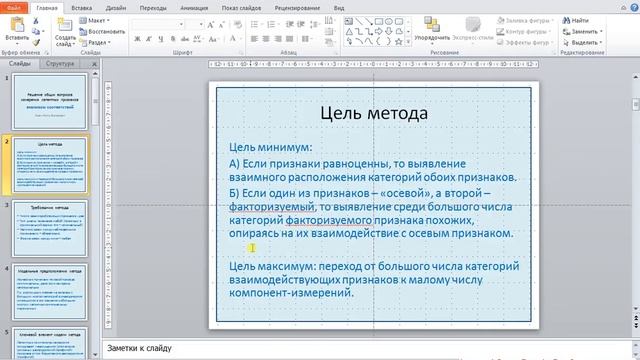
Task: Click Найти find button
Action: (x=575, y=20)
